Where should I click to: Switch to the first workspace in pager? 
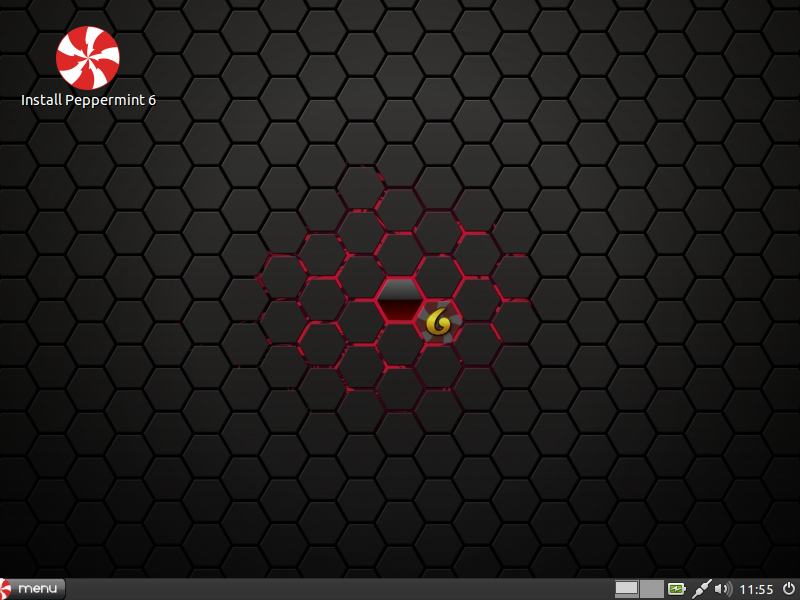[627, 589]
